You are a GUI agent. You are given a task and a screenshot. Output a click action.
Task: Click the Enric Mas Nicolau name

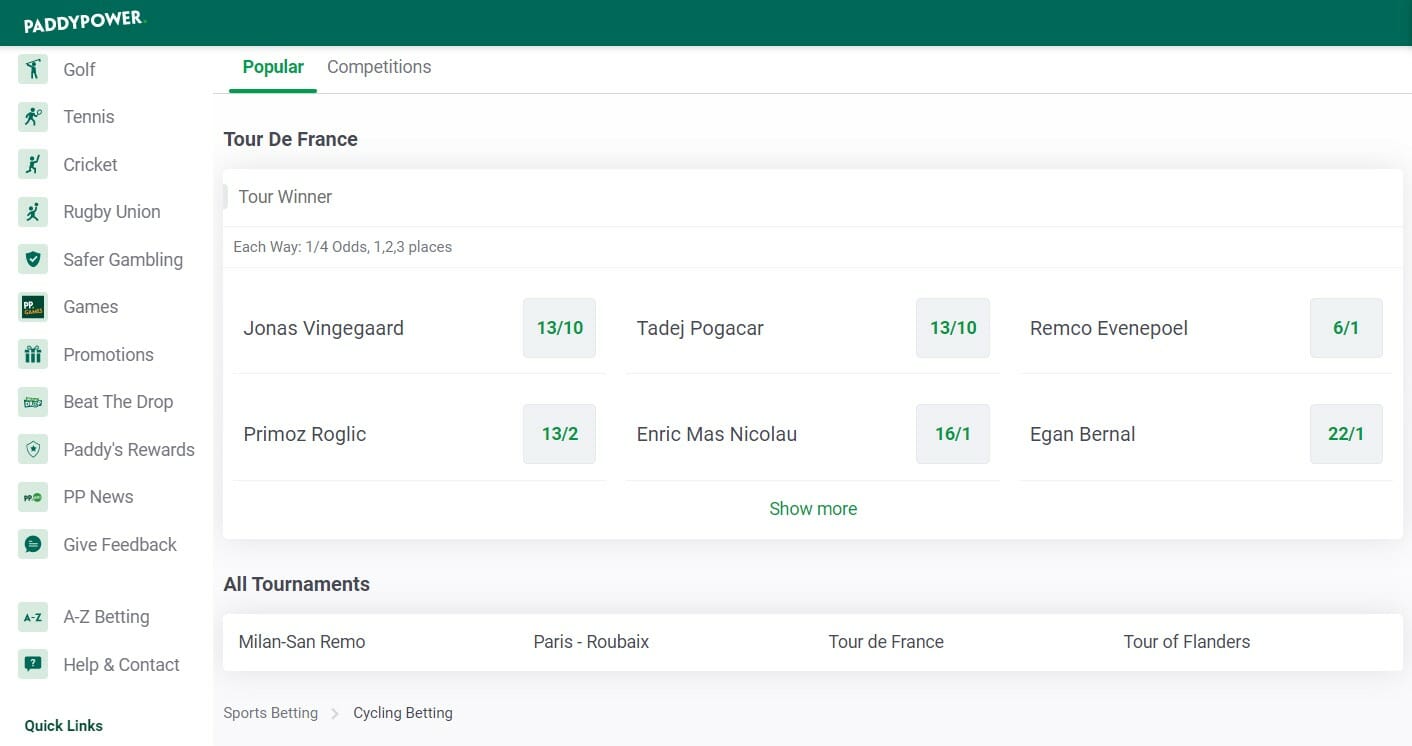[x=717, y=434]
